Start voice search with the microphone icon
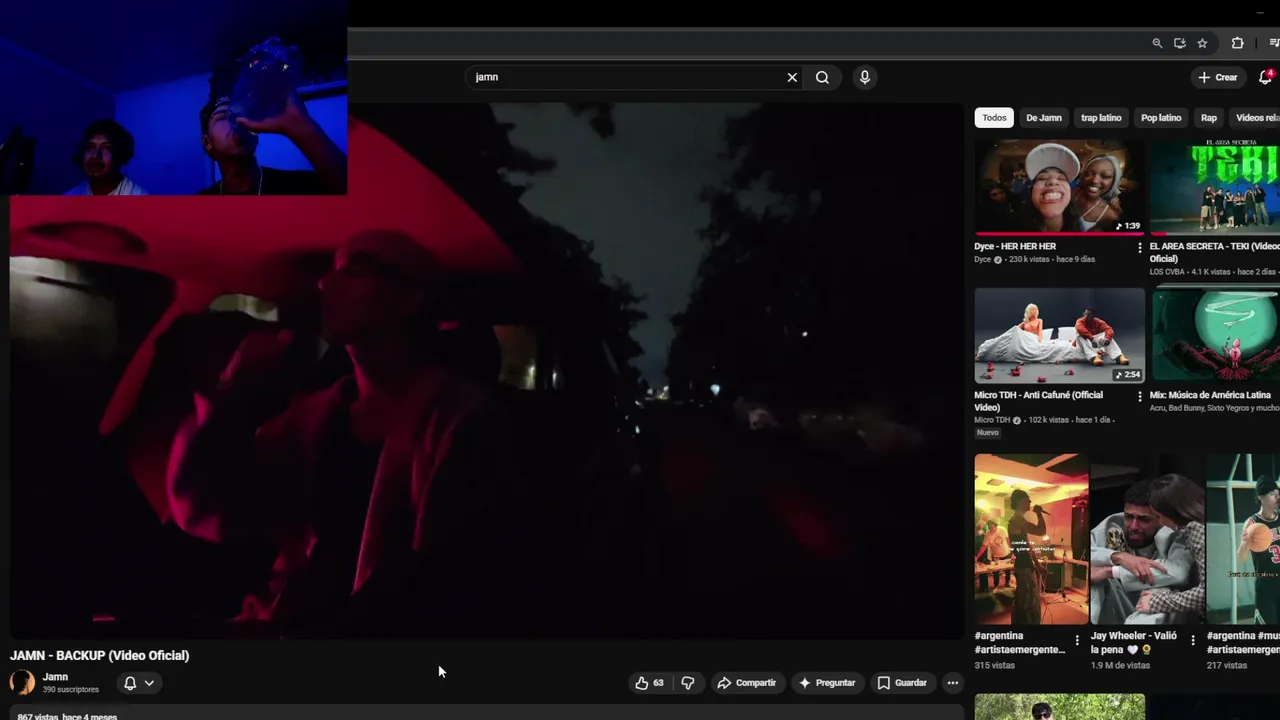Image resolution: width=1280 pixels, height=720 pixels. 865,77
